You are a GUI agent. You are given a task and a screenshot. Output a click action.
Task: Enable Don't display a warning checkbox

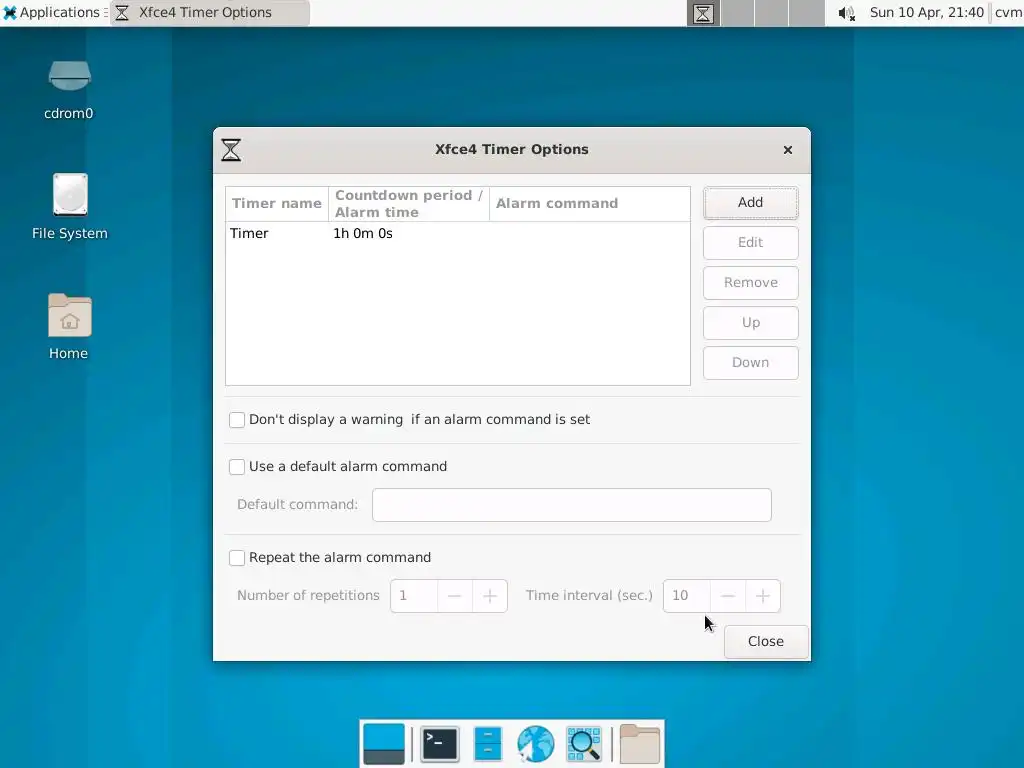click(237, 420)
